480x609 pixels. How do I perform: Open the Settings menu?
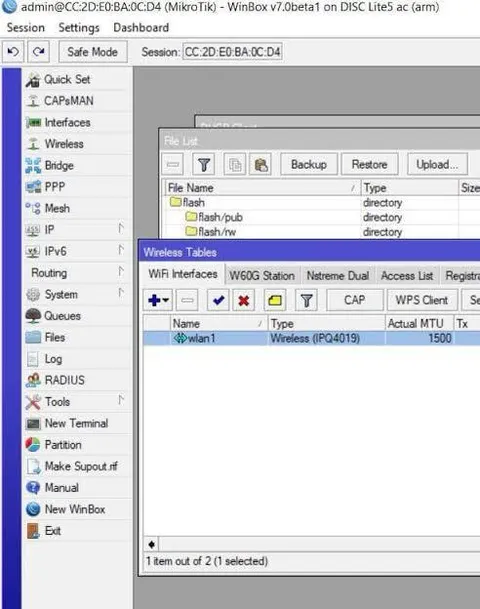click(x=79, y=28)
